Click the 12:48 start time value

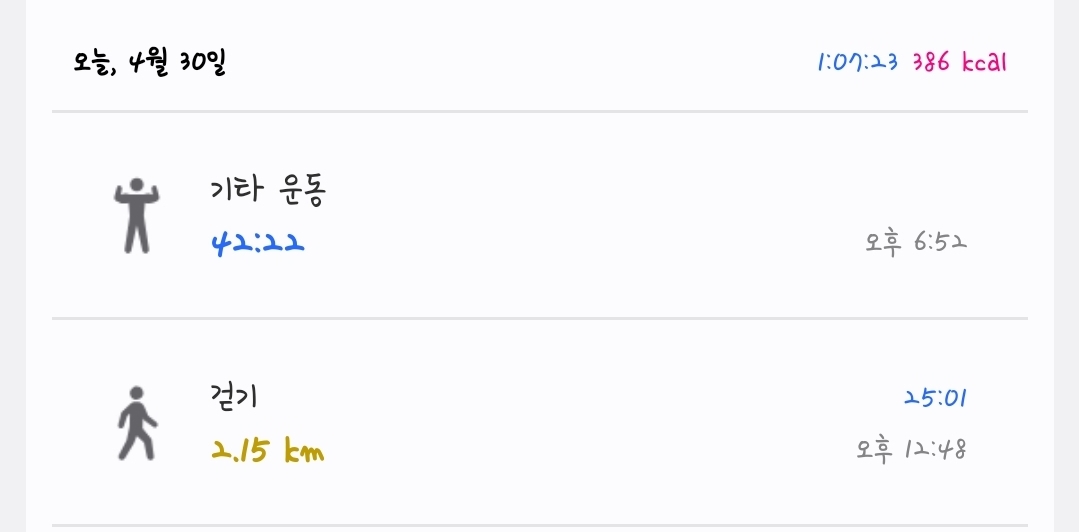pos(935,450)
